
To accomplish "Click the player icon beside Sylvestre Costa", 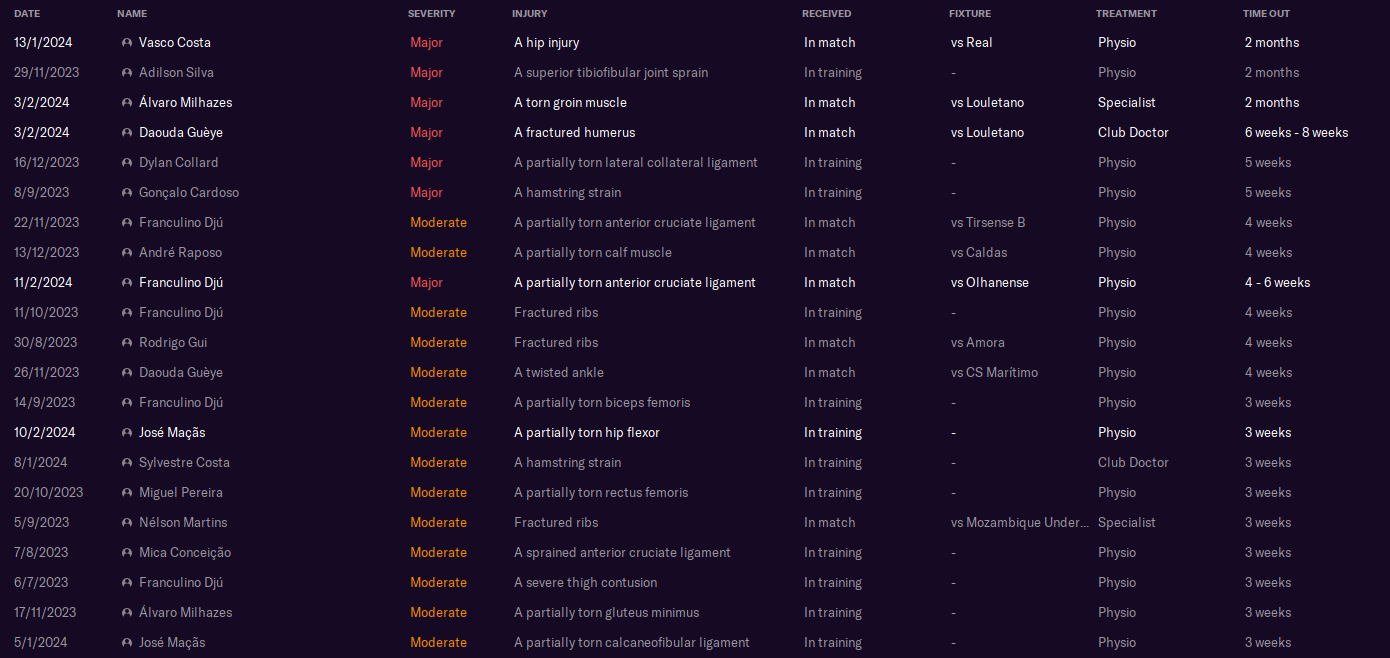I will [x=127, y=463].
